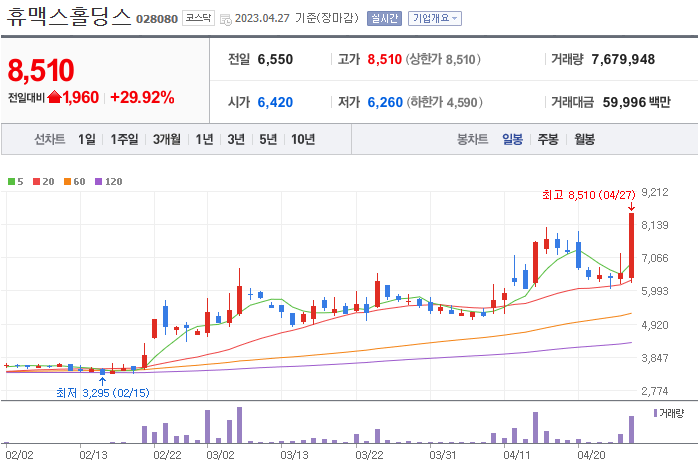Select the 10년 line chart tab
This screenshot has height=471, width=698.
point(303,139)
